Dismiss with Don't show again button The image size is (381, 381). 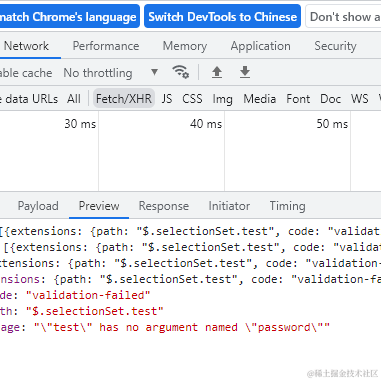343,16
